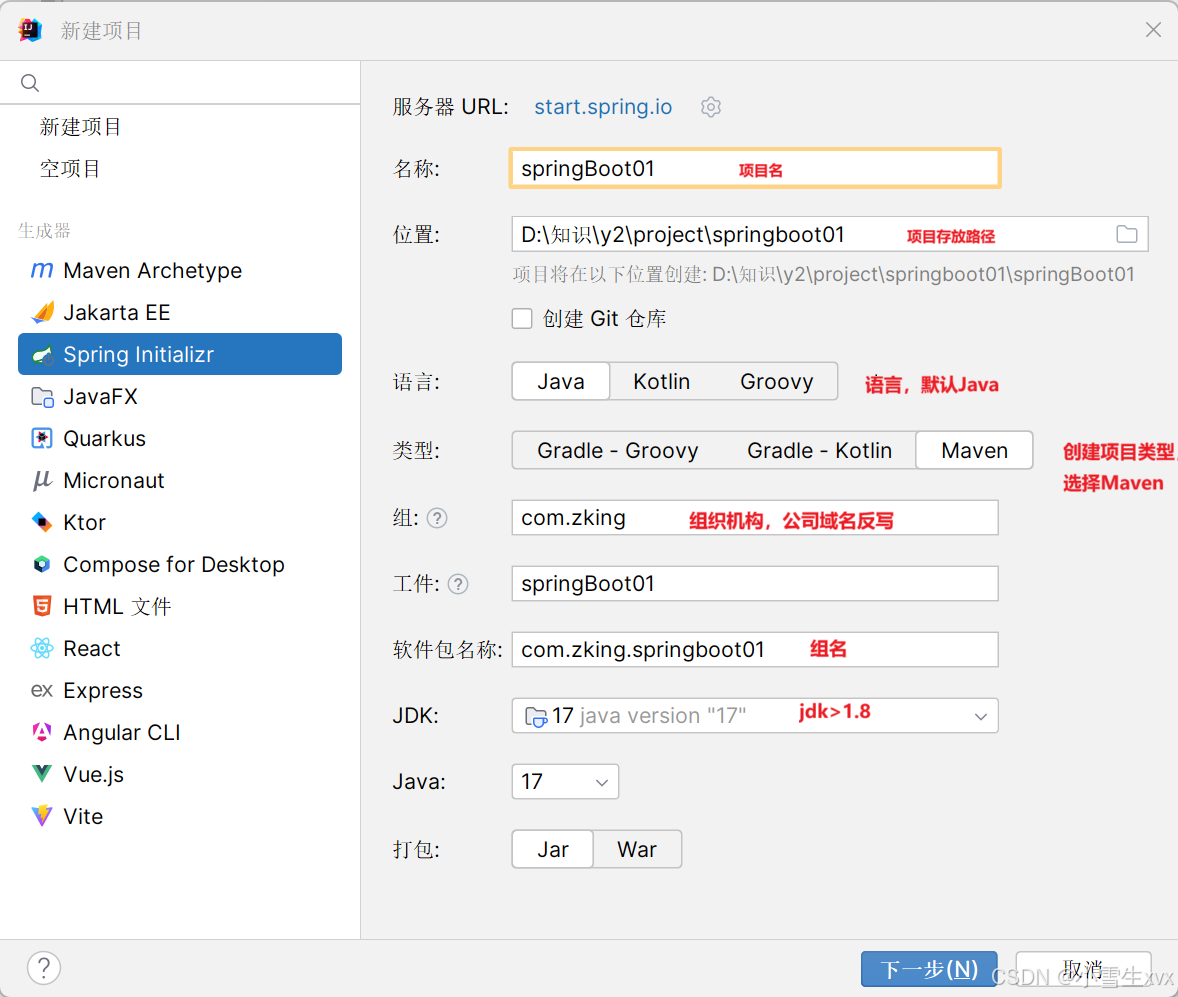Select 新建项目 in the sidebar

[180, 126]
